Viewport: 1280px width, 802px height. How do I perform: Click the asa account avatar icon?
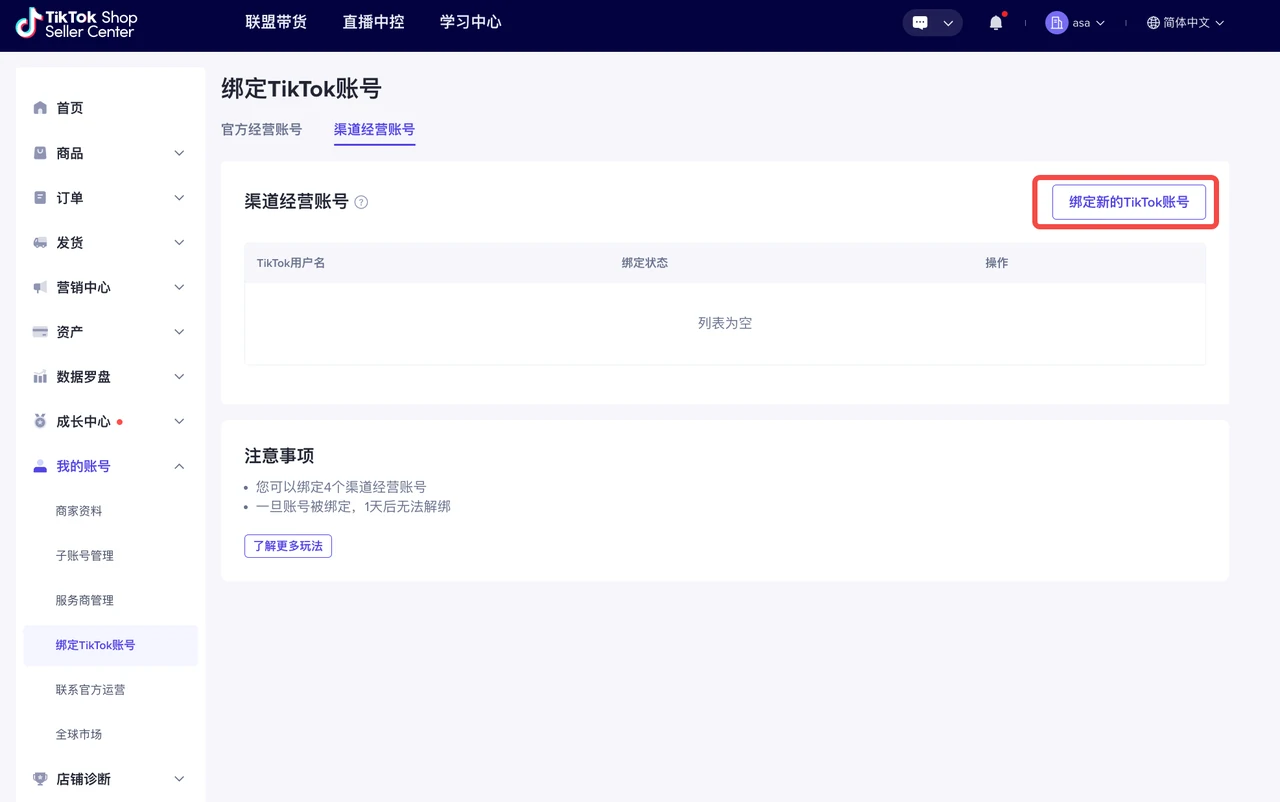coord(1056,23)
